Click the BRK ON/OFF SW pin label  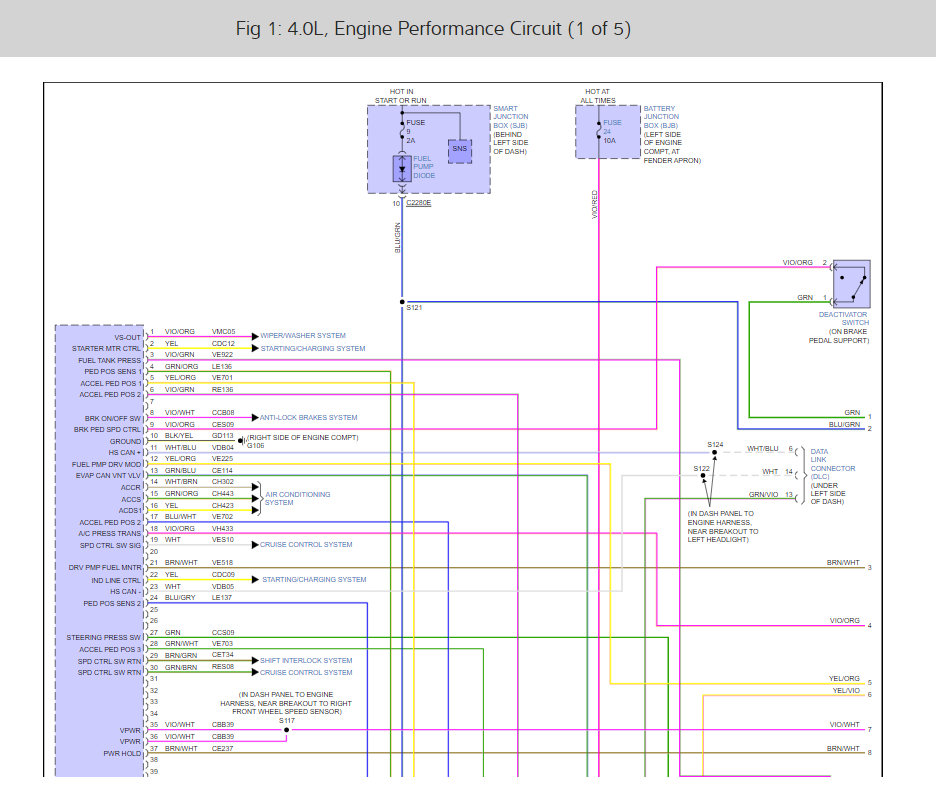(x=112, y=419)
